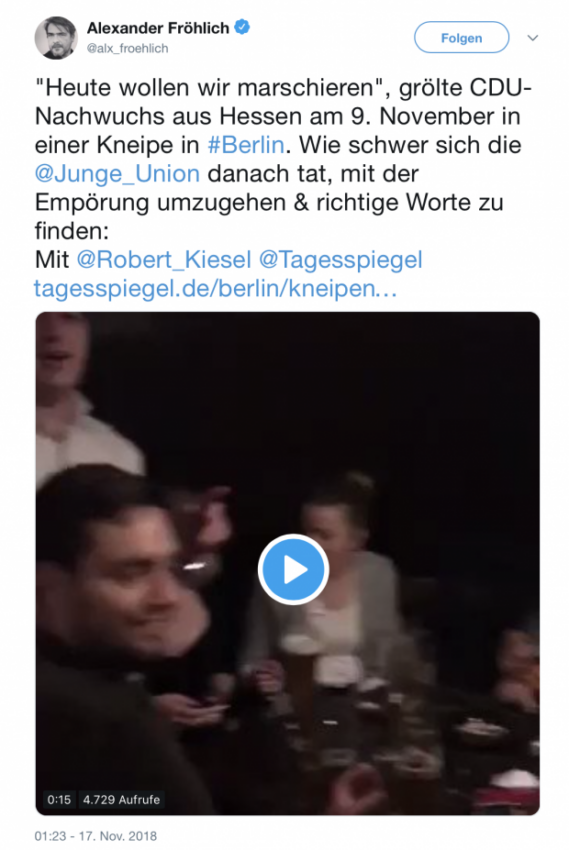Open Alexander Fröhlich's profile avatar
Image resolution: width=569 pixels, height=850 pixels.
[x=56, y=38]
